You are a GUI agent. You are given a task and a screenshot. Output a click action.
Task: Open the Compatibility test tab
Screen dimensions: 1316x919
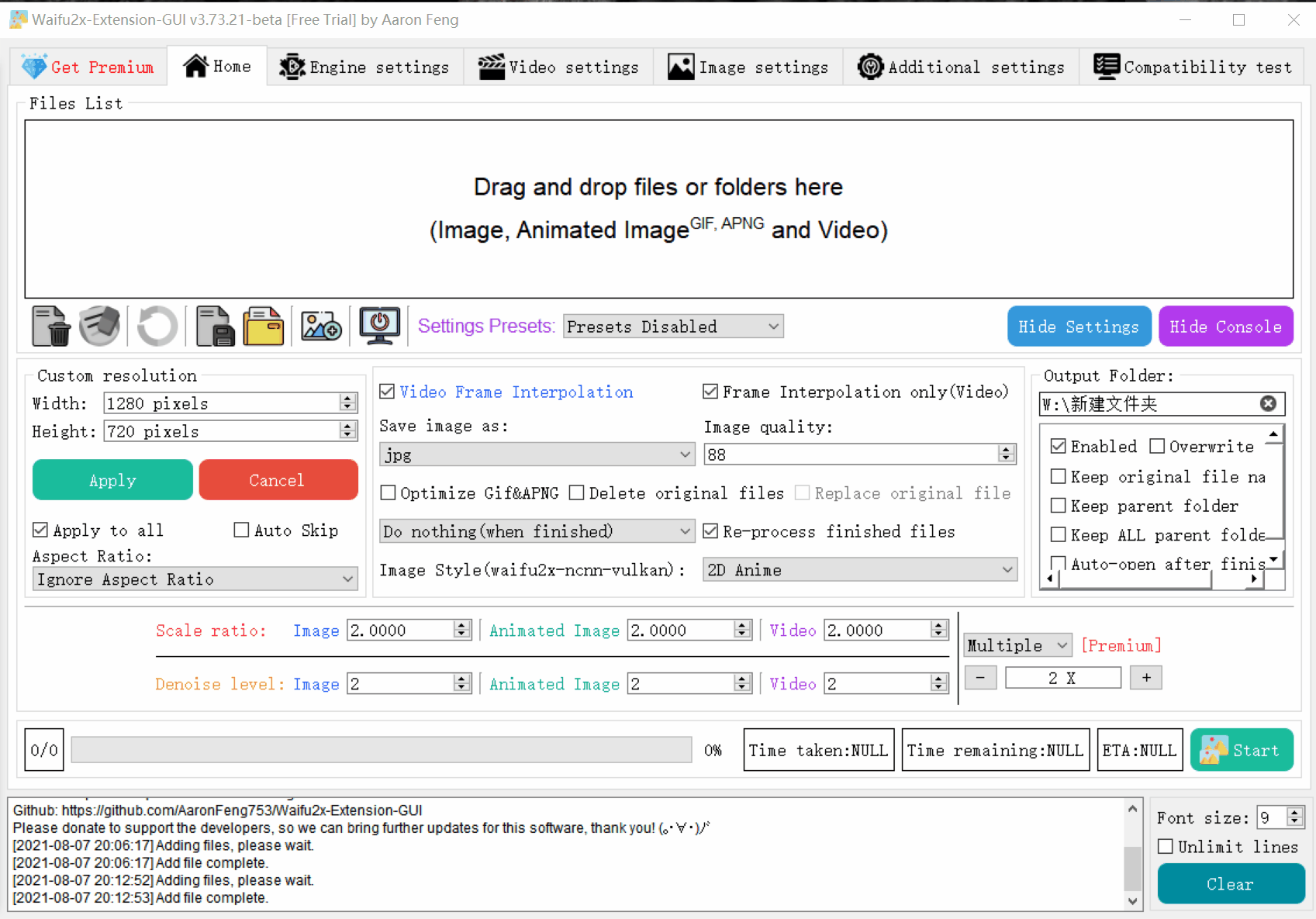click(1192, 67)
